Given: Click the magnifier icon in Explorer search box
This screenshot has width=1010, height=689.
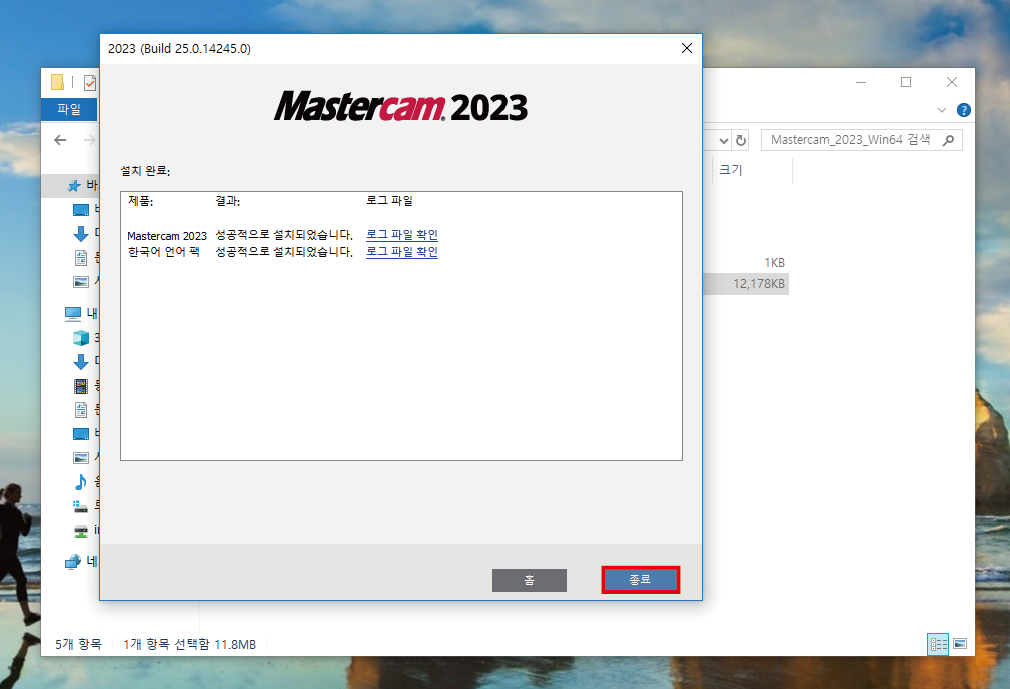Looking at the screenshot, I should [948, 140].
